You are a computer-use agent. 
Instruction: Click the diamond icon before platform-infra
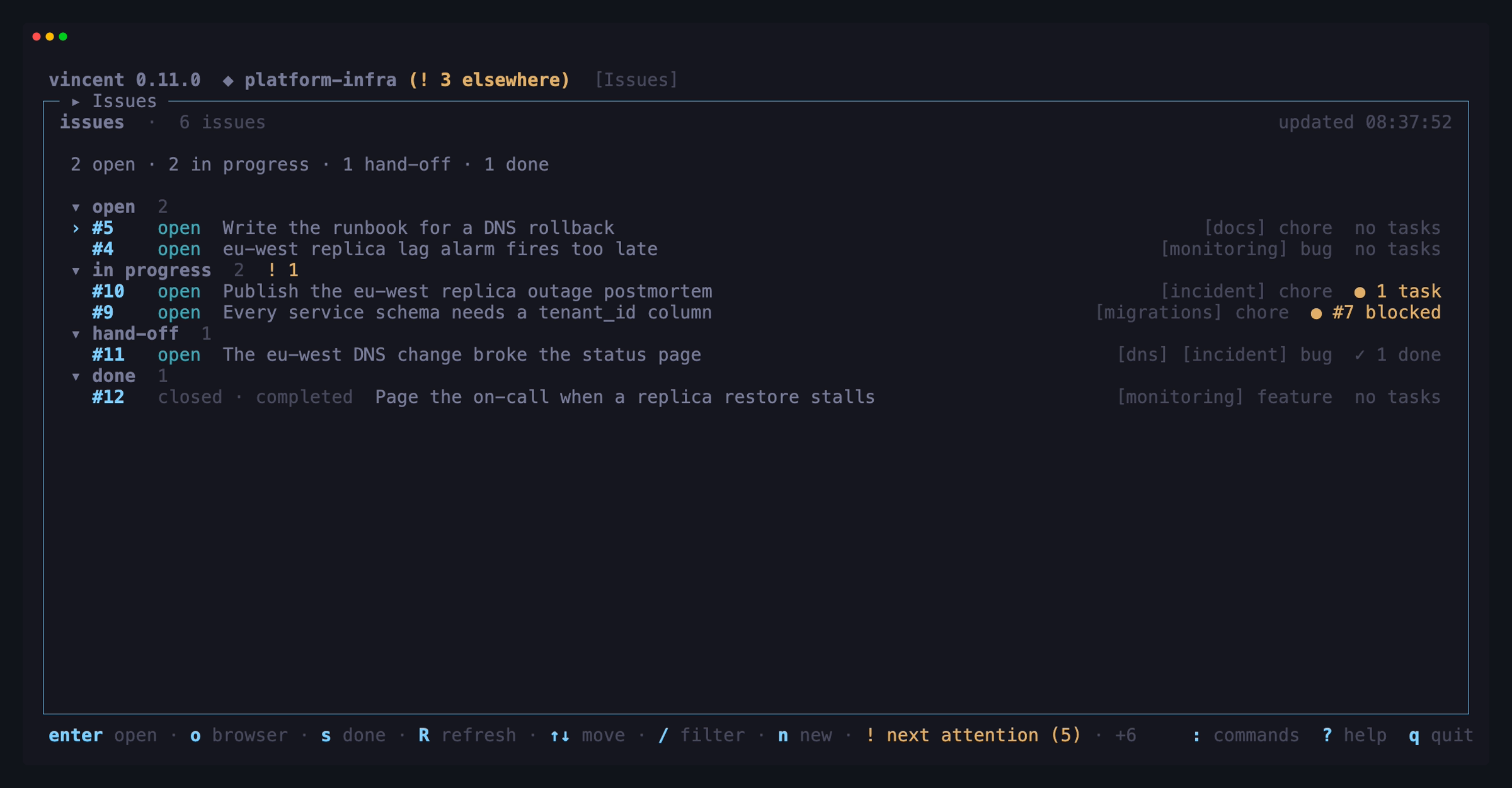coord(228,80)
